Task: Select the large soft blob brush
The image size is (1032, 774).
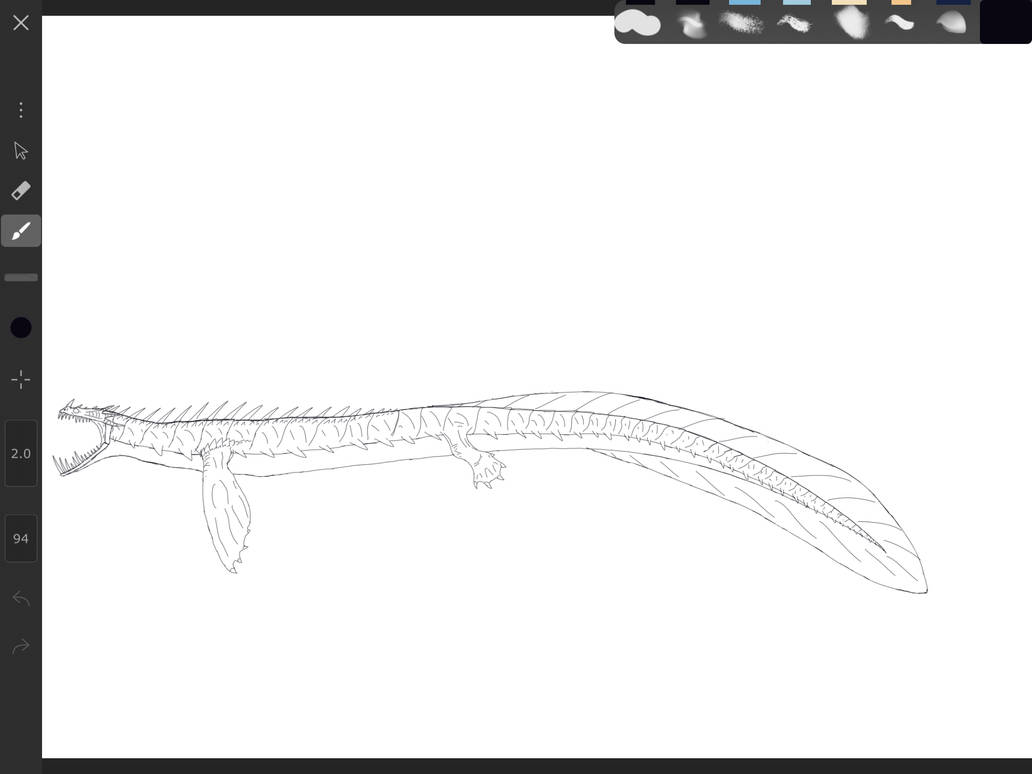Action: coord(850,23)
